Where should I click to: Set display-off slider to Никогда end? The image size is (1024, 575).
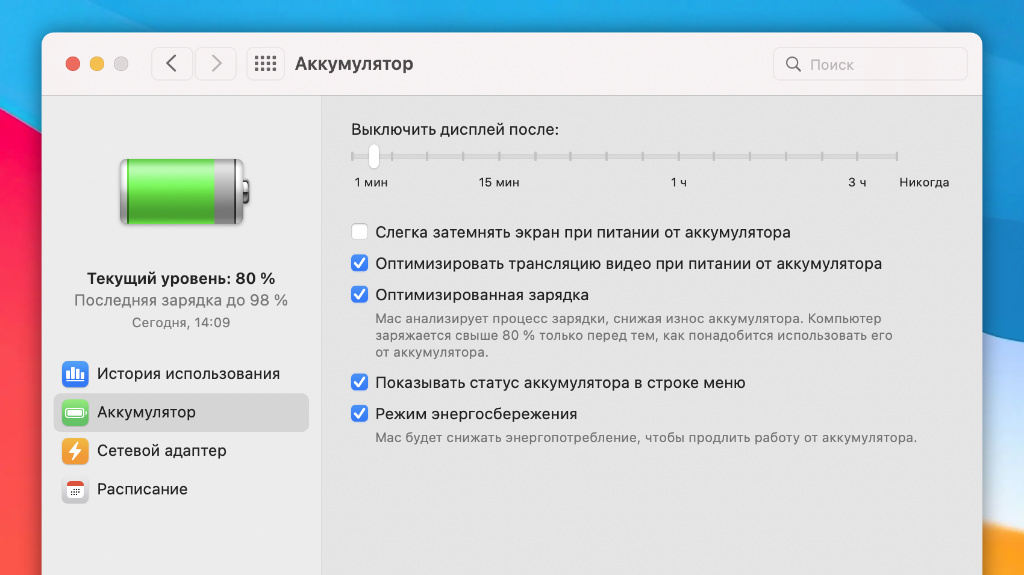coord(897,156)
